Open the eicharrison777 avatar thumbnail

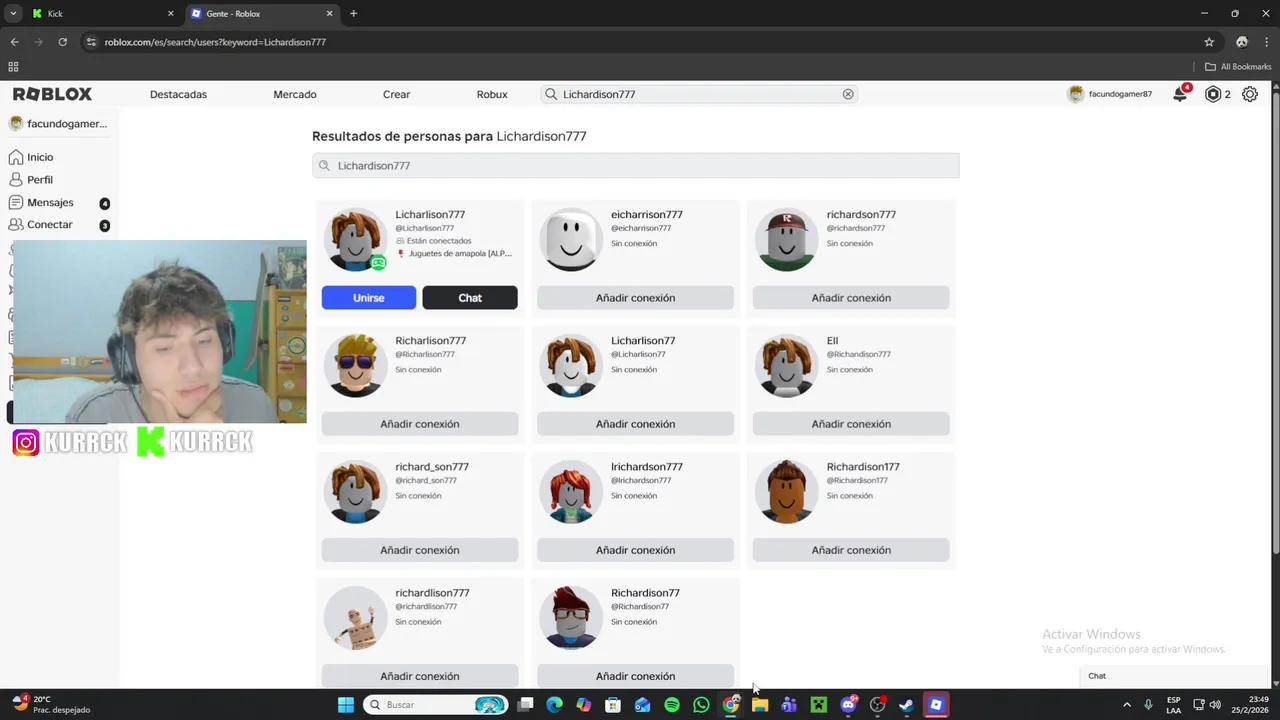571,240
